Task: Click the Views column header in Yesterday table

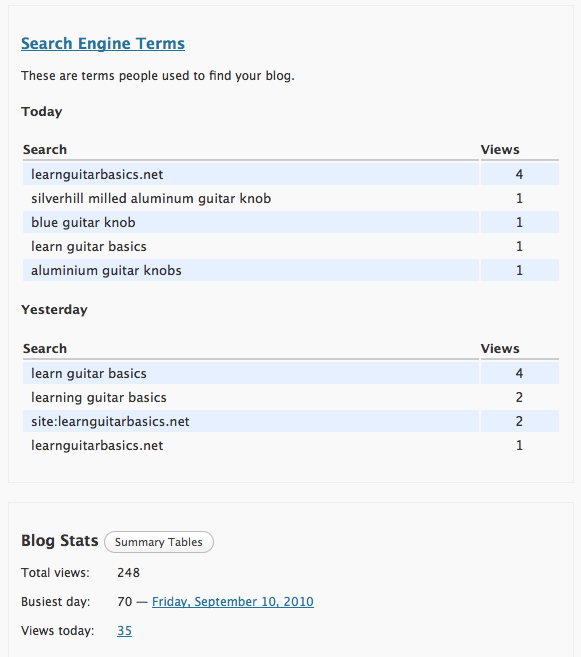Action: pos(500,349)
